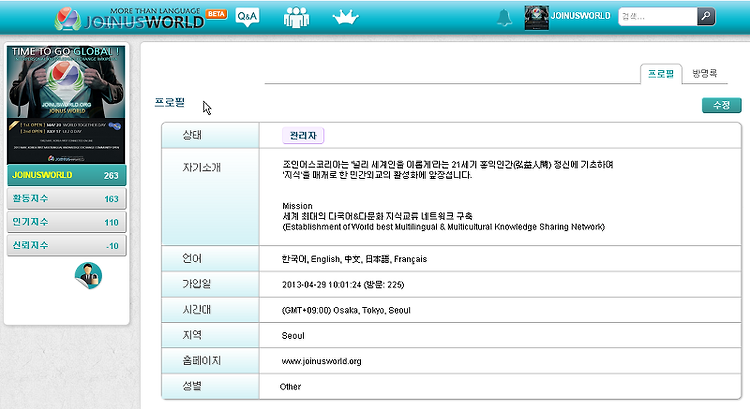Click the 가입일 row label
The image size is (750, 409).
197,284
